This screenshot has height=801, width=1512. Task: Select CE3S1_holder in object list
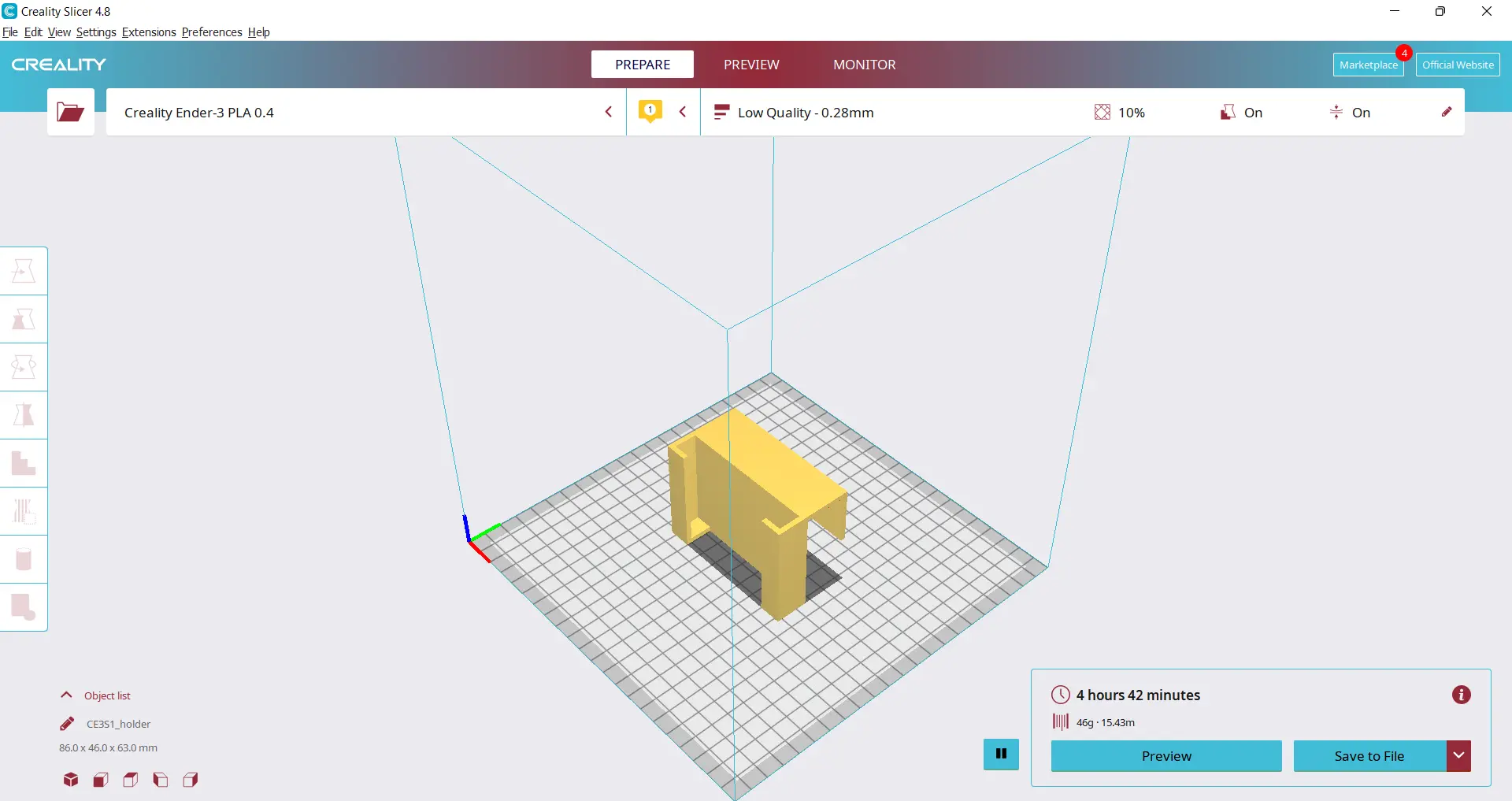click(118, 724)
